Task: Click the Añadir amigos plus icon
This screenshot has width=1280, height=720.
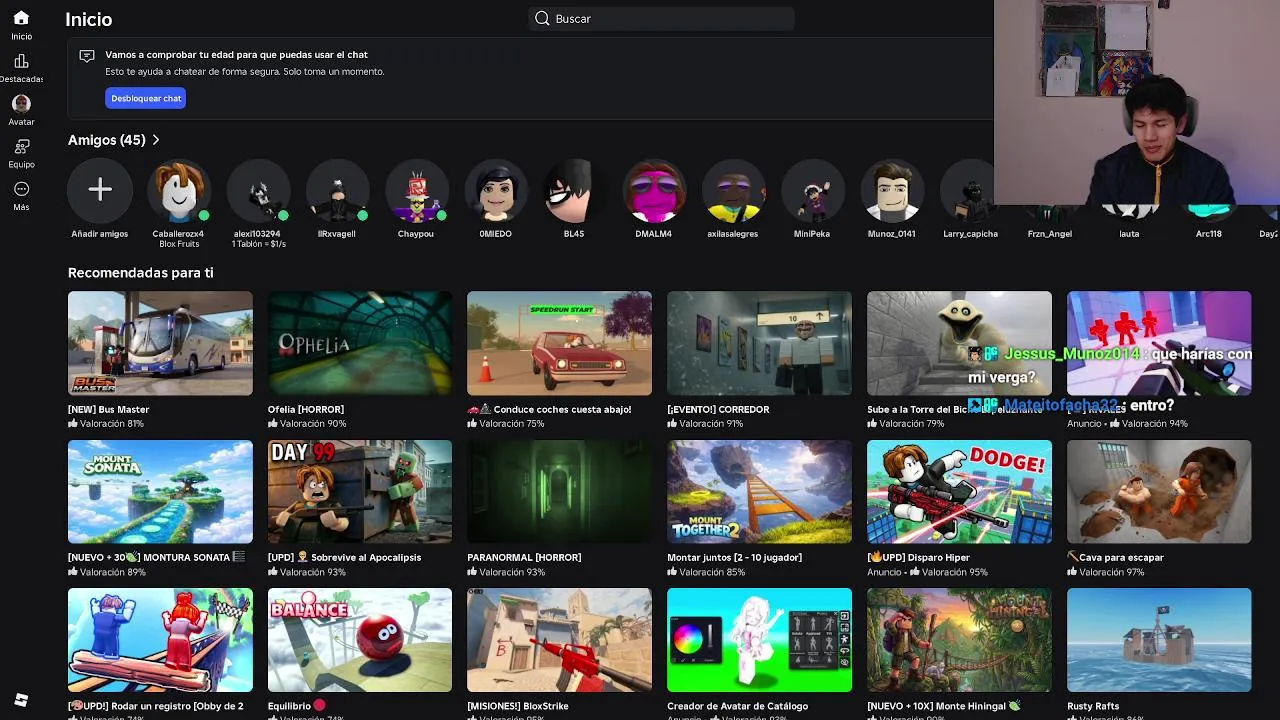Action: click(x=100, y=190)
